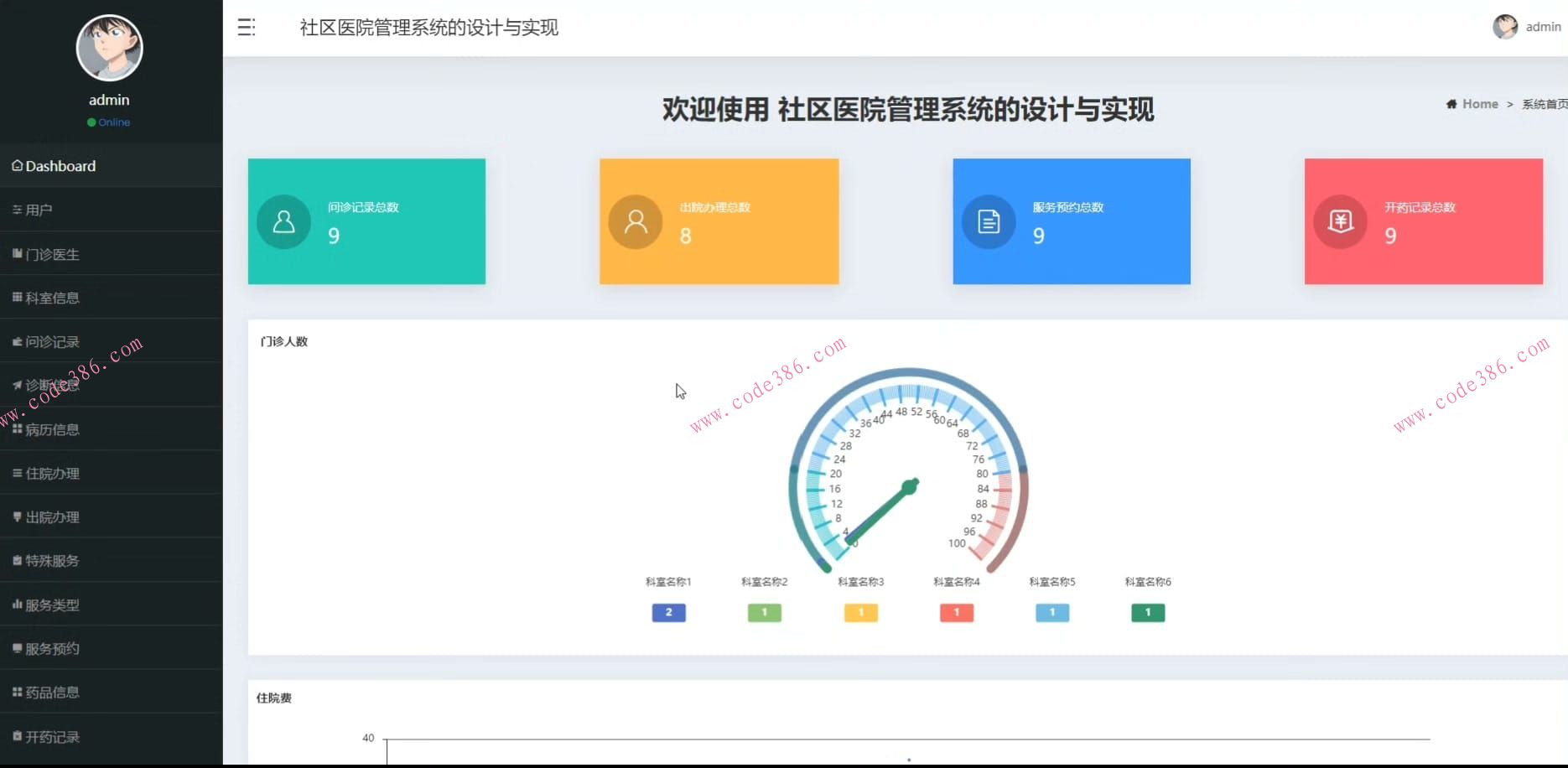Click the 问诊记录 sidebar icon
1568x768 pixels.
[16, 341]
